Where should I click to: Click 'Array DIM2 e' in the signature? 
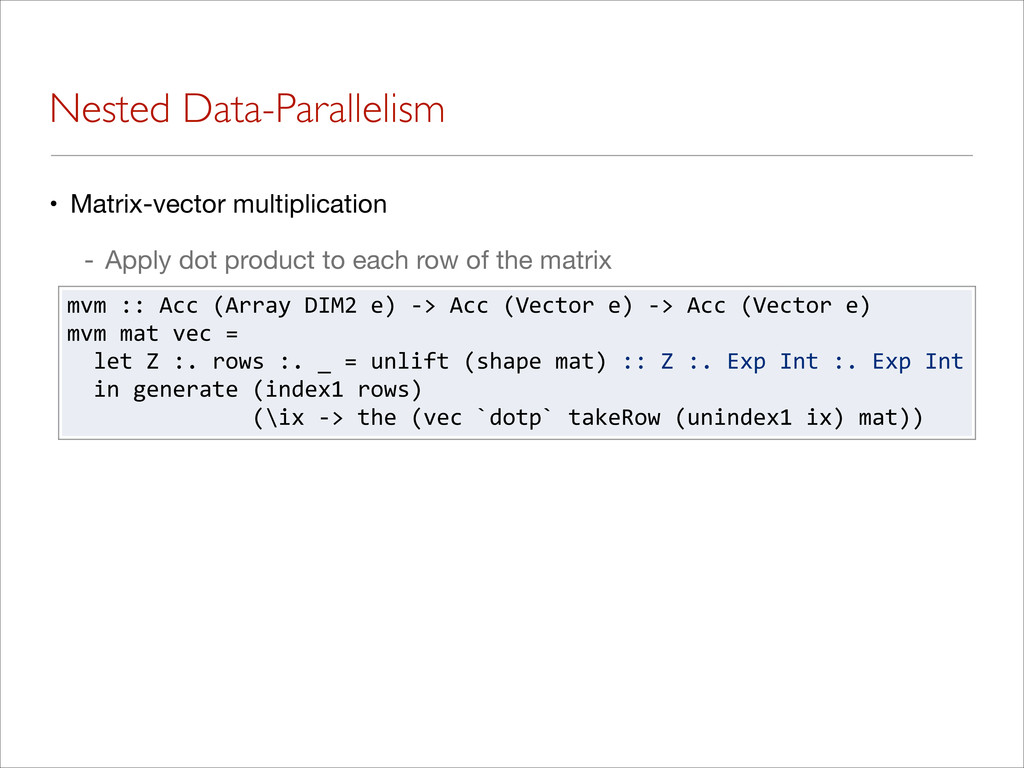click(x=304, y=306)
